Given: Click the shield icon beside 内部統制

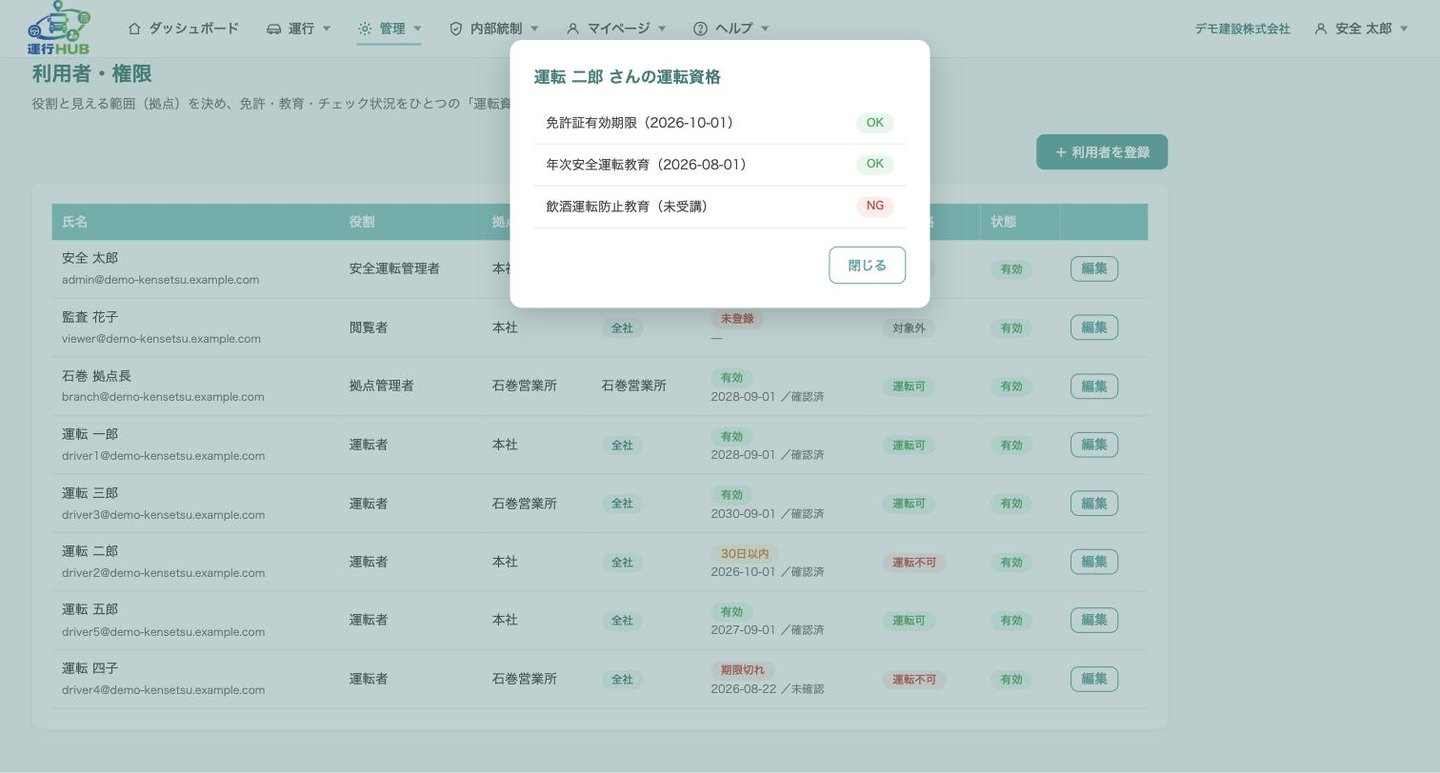Looking at the screenshot, I should click(456, 29).
